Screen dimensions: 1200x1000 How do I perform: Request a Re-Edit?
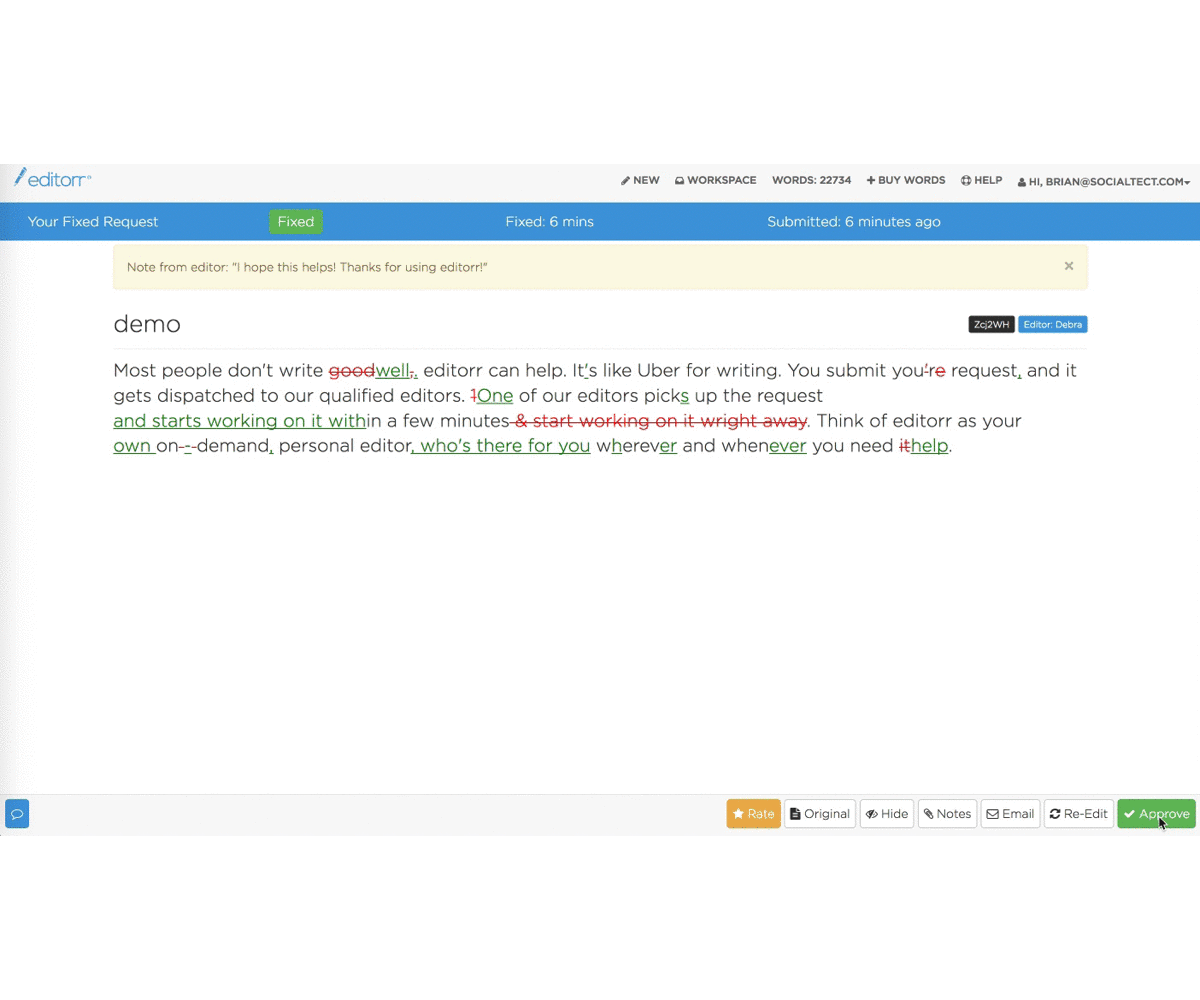tap(1079, 814)
